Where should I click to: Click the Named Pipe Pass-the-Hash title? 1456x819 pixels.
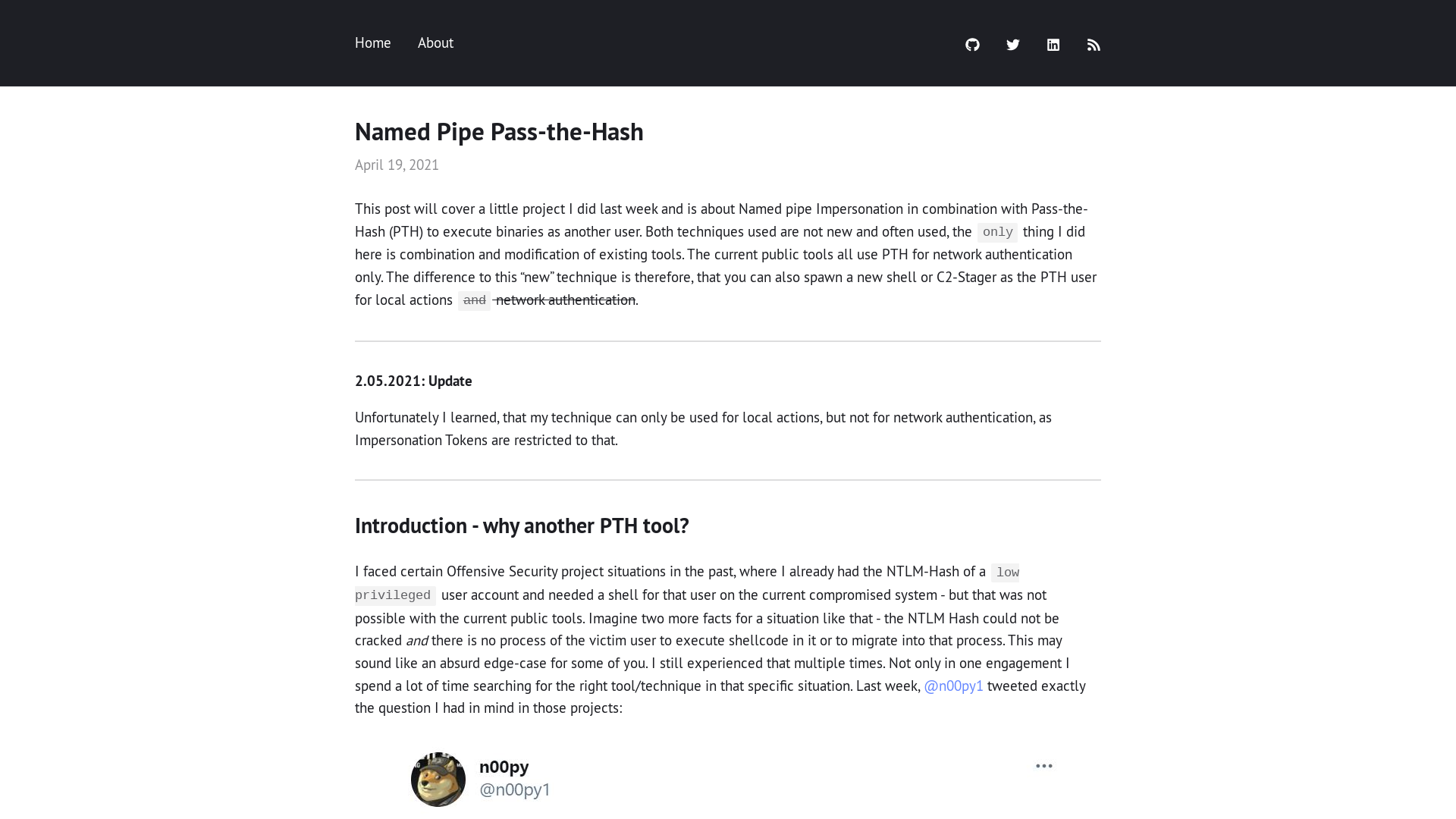point(499,131)
